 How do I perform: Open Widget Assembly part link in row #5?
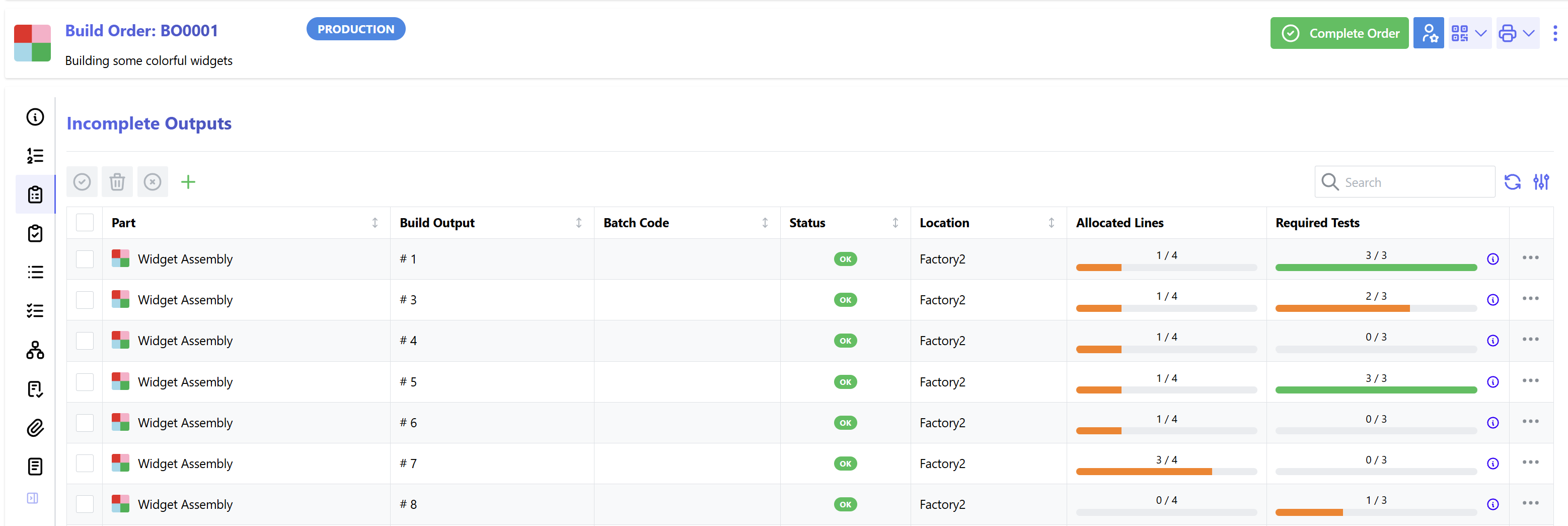(x=185, y=382)
